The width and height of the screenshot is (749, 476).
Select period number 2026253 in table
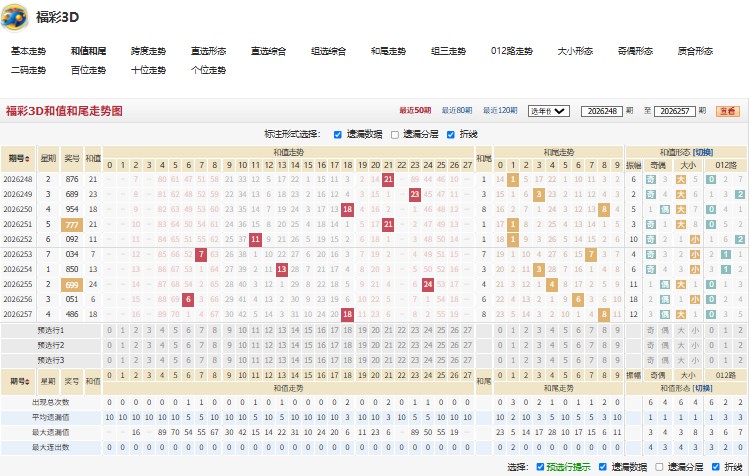coord(18,254)
